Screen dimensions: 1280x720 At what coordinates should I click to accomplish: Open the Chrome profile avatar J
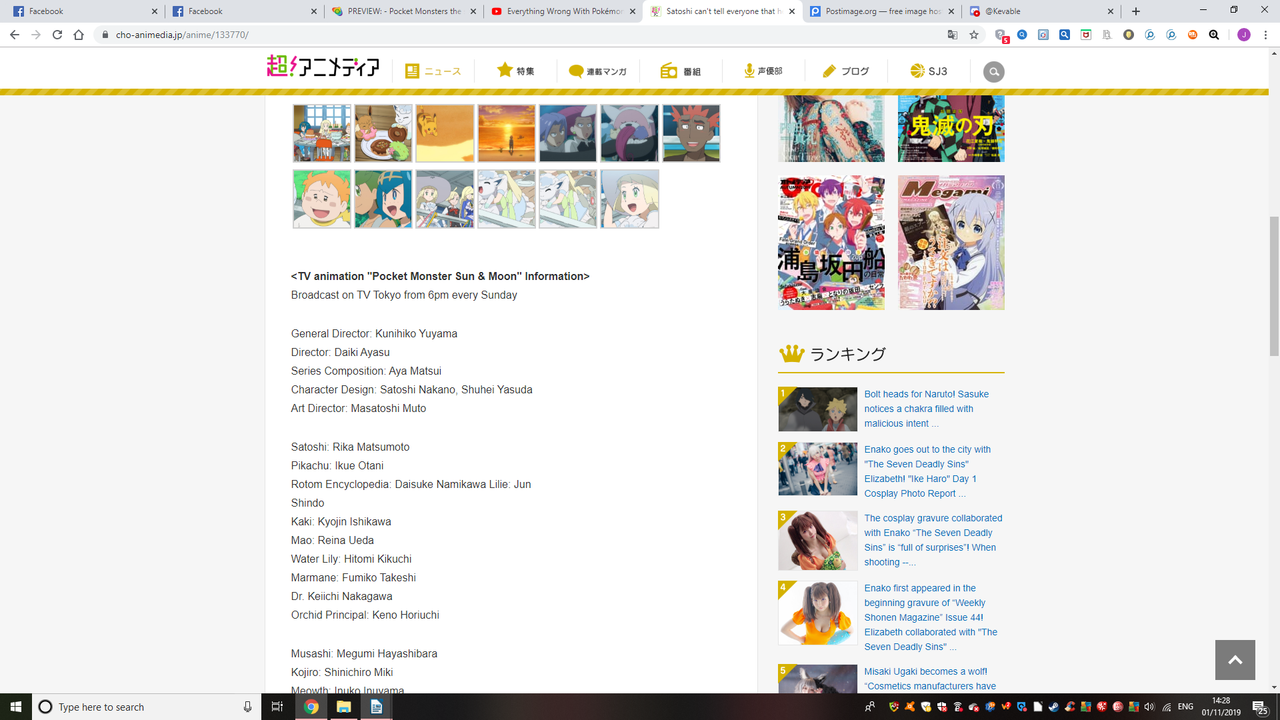pyautogui.click(x=1243, y=34)
